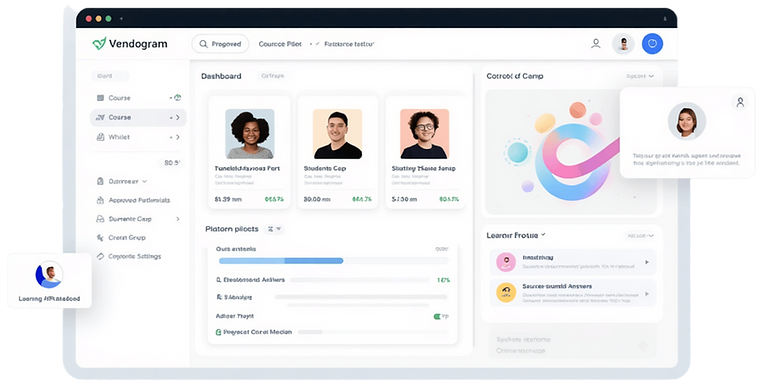
Task: Click the person icon beside Surrente Carp
Action: click(100, 219)
